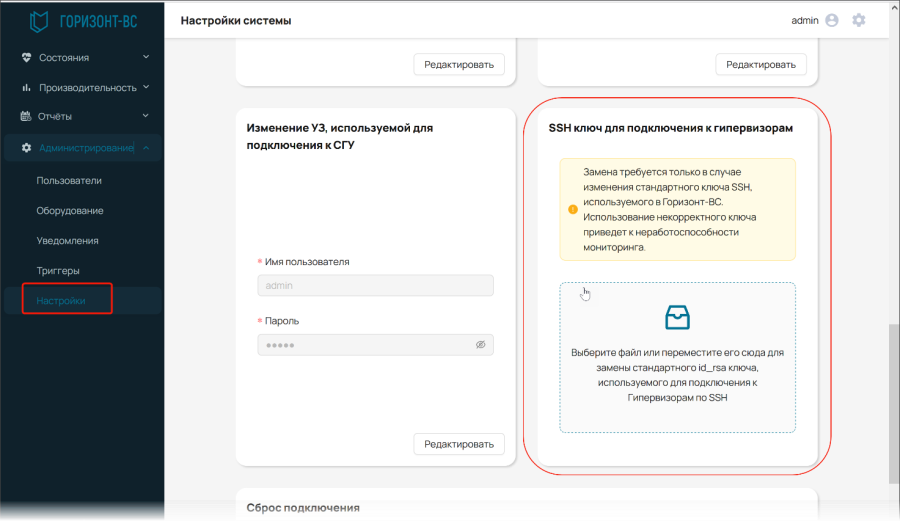This screenshot has width=900, height=521.
Task: Expand the Производительность menu chevron
Action: coord(146,87)
